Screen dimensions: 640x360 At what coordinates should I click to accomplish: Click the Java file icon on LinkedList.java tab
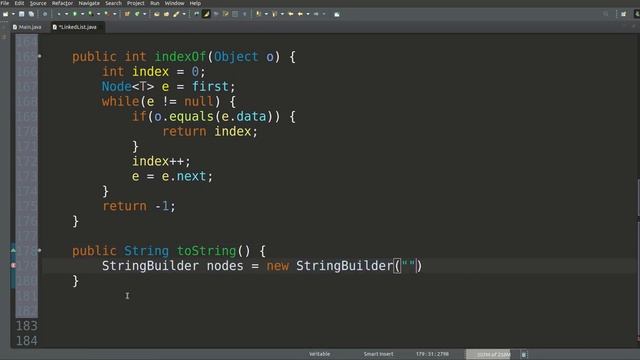coord(55,27)
